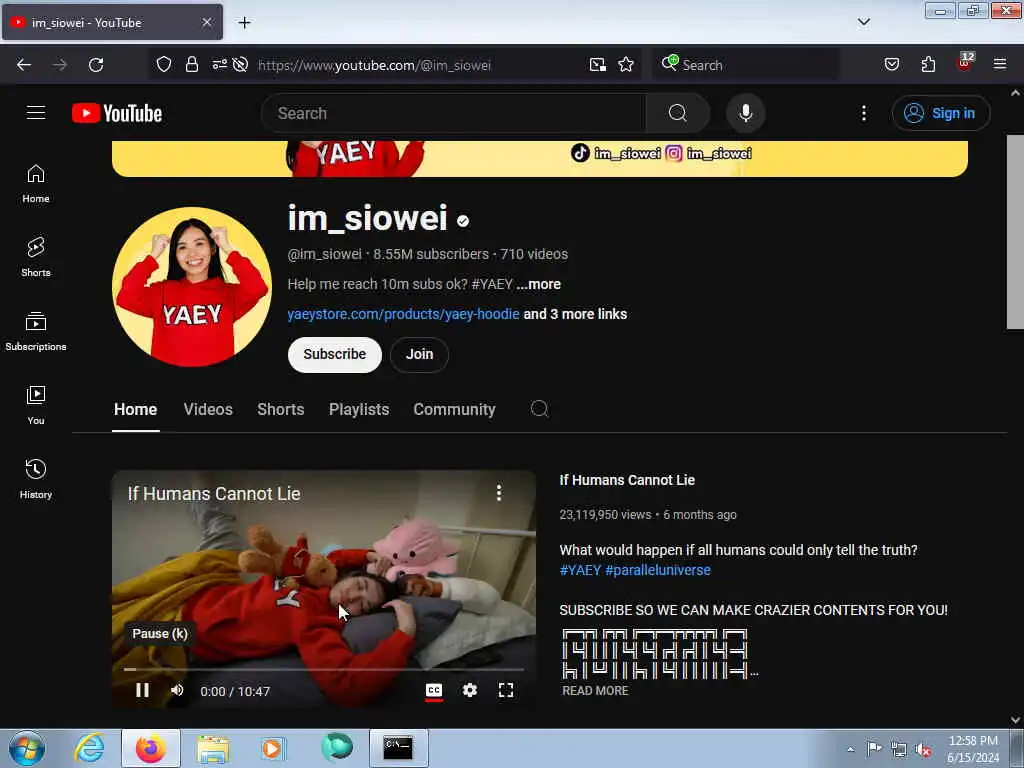This screenshot has height=768, width=1024.
Task: Switch to the Playlists tab
Action: (x=359, y=409)
